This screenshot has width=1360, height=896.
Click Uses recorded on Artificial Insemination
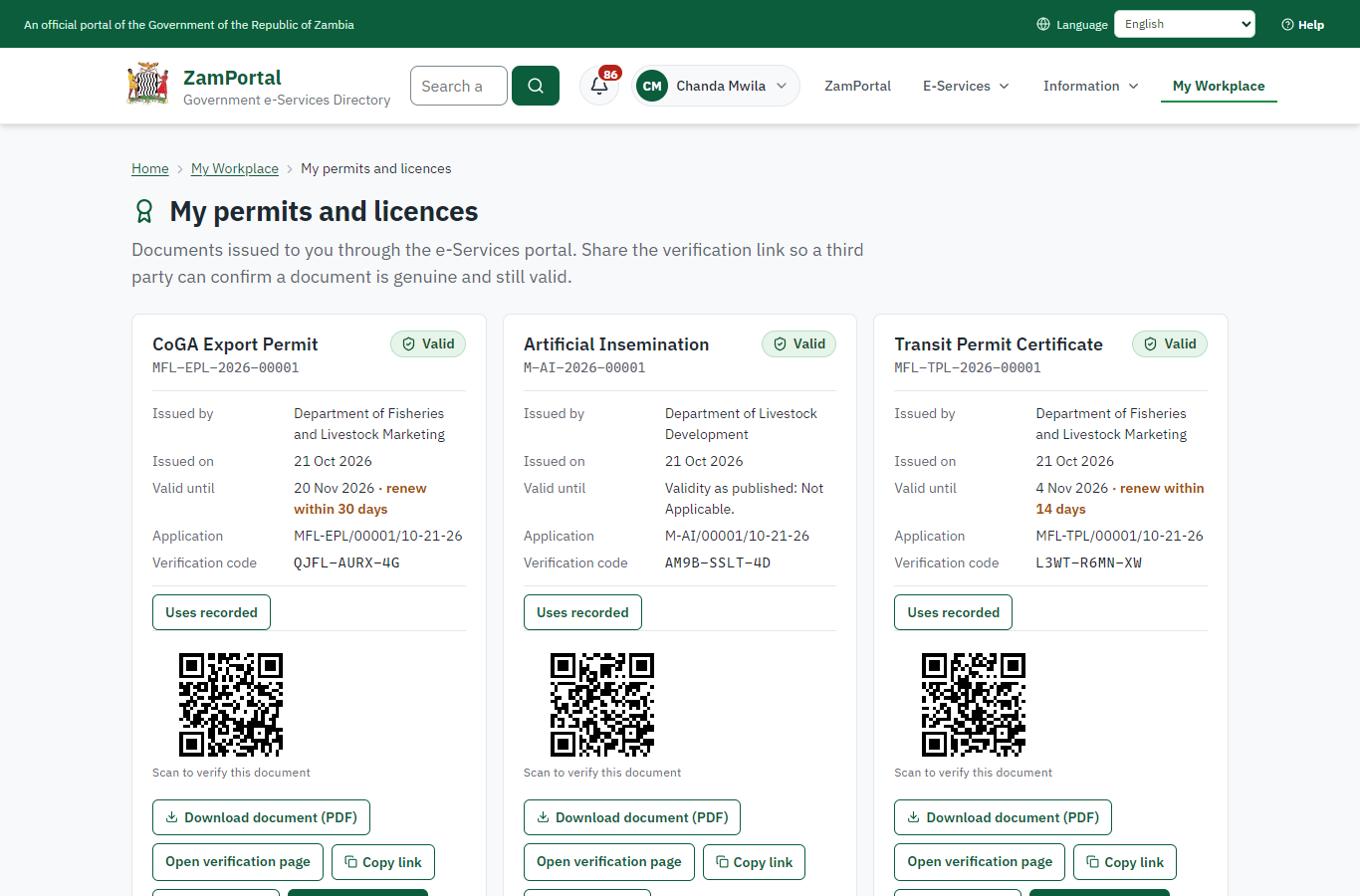tap(582, 612)
